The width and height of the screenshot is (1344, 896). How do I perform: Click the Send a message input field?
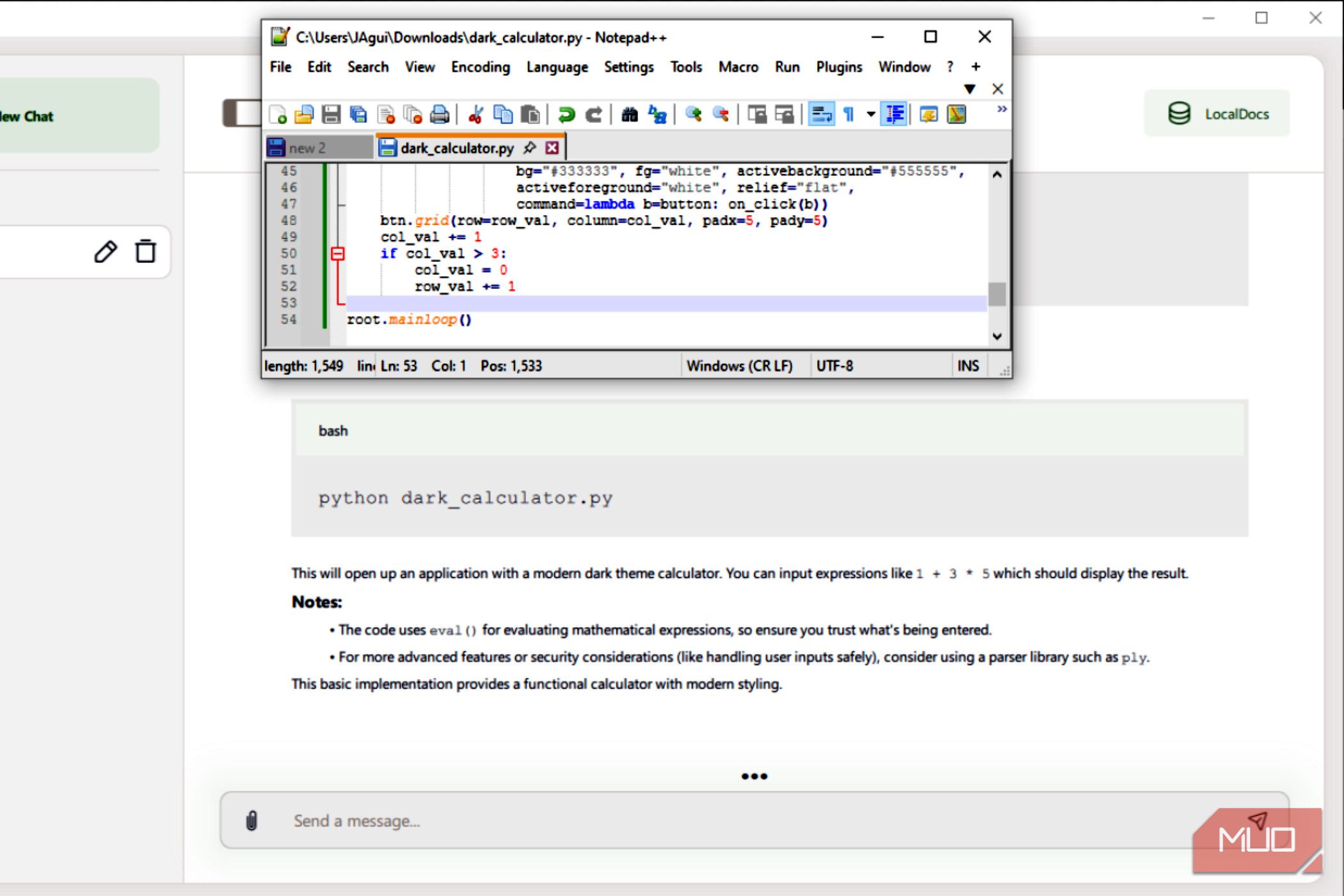coord(755,820)
